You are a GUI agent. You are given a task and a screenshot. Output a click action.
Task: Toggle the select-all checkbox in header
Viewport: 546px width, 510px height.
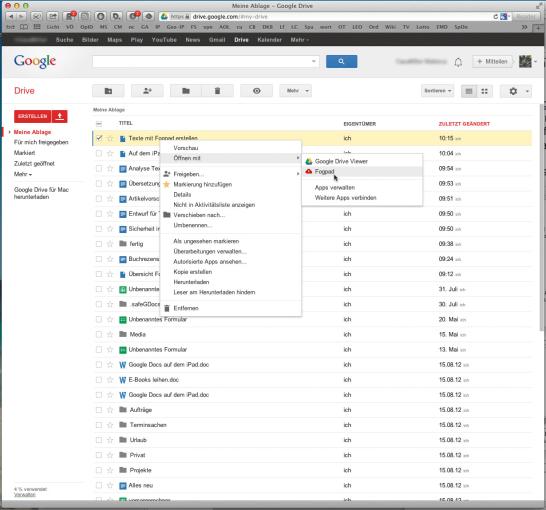99,124
